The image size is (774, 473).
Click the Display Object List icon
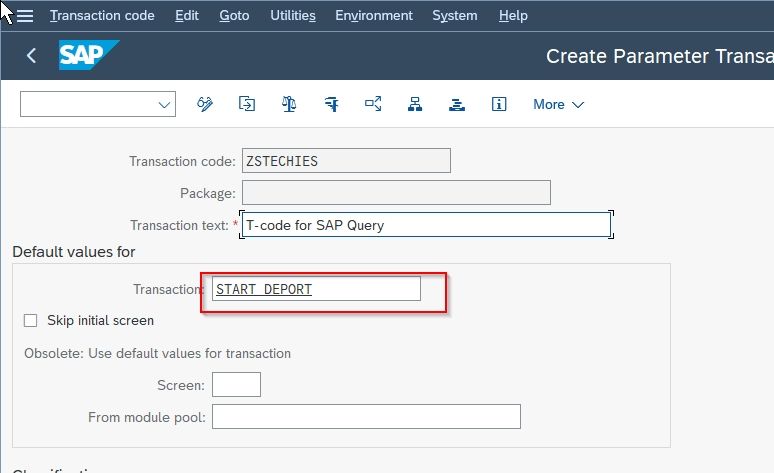pyautogui.click(x=373, y=104)
